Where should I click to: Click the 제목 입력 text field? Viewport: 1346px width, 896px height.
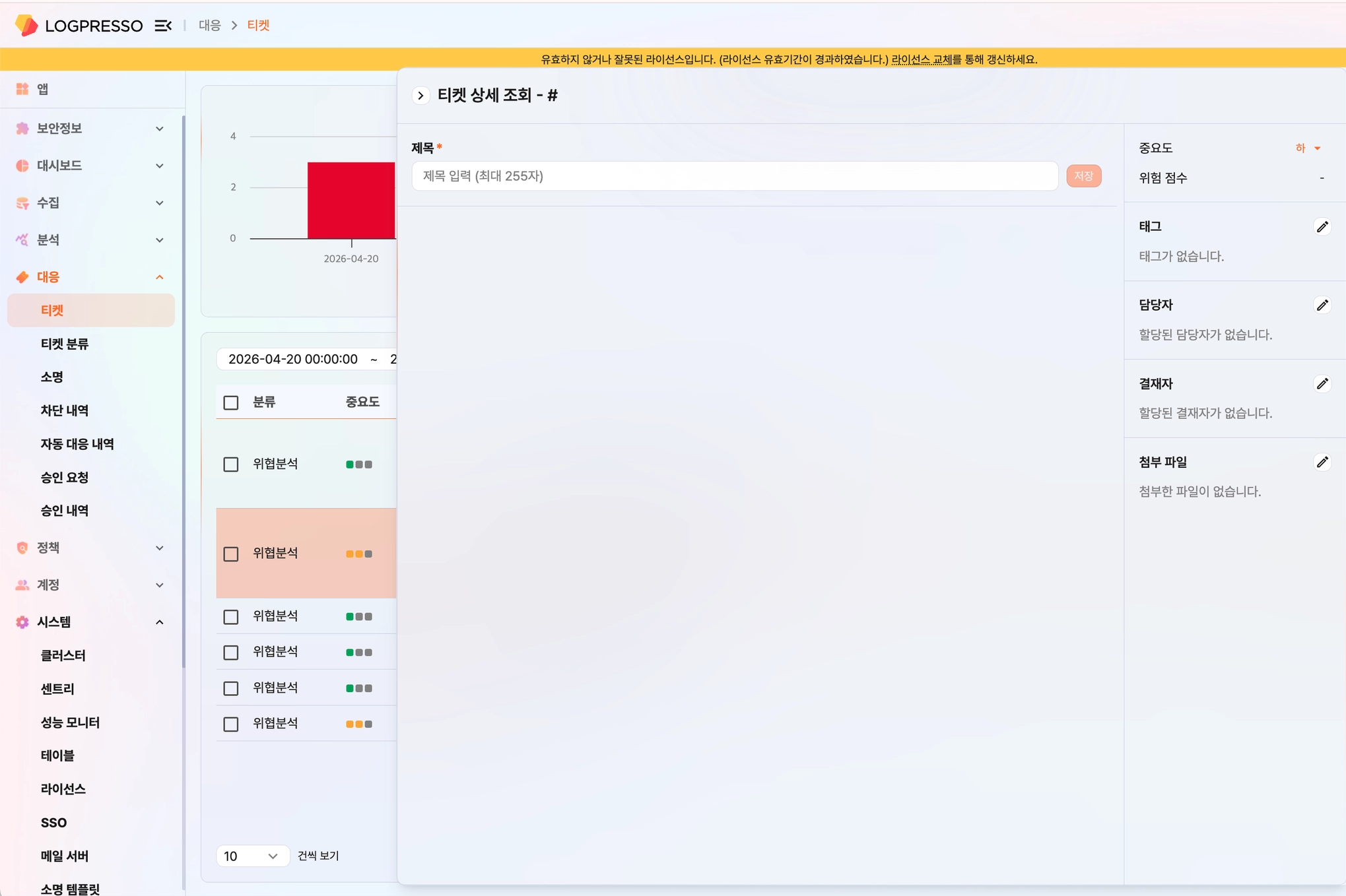735,176
